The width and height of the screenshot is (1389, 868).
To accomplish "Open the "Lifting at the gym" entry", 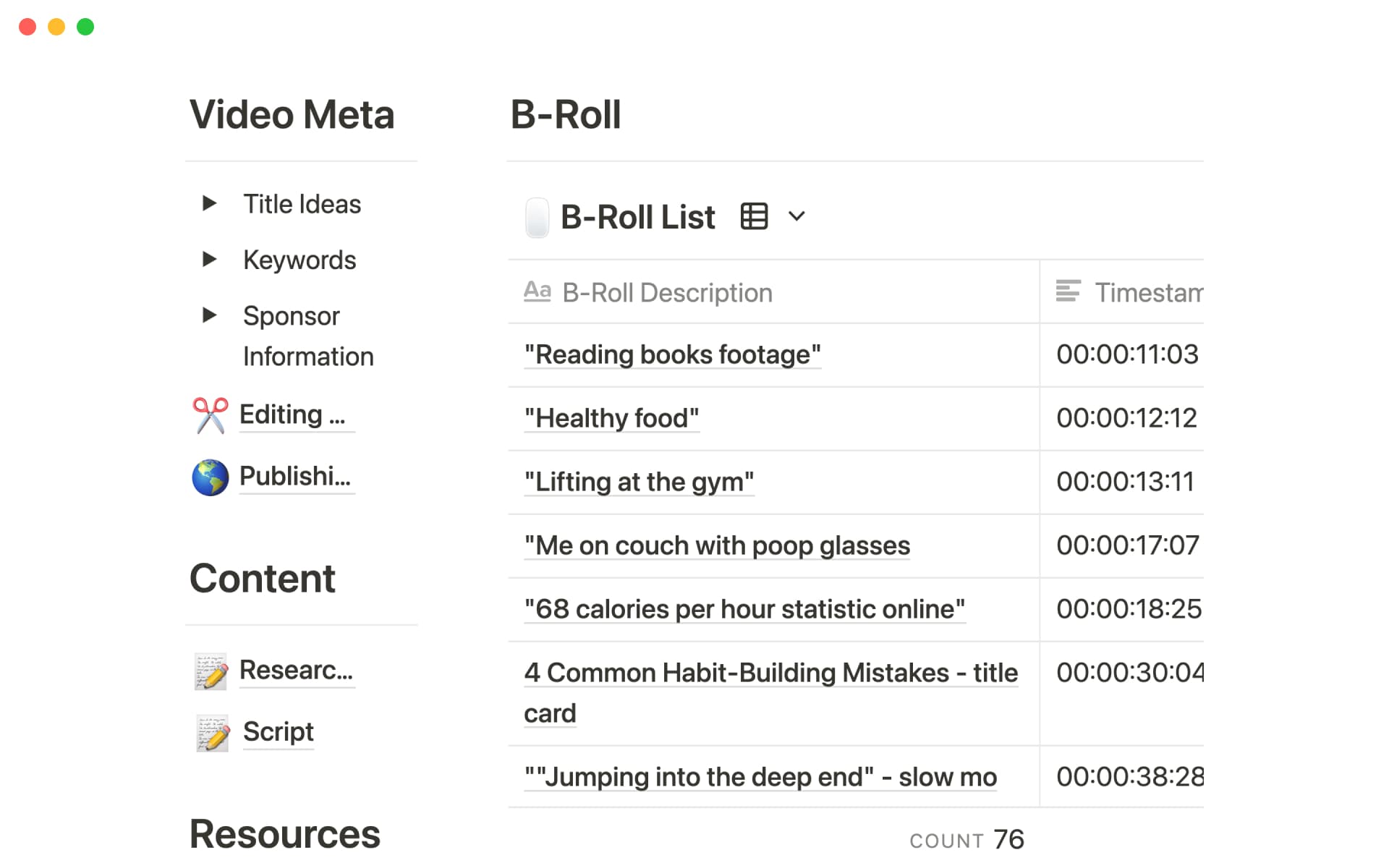I will [639, 482].
